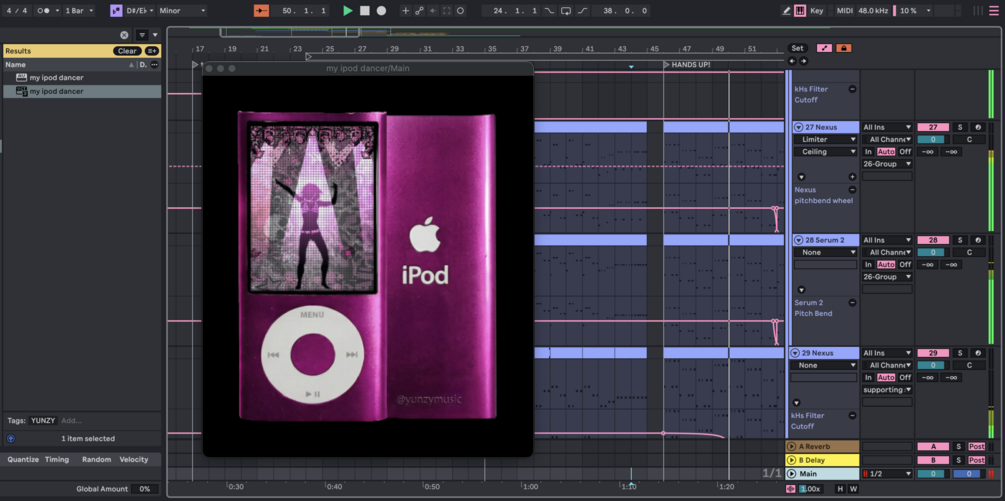Click the MIDI Arrangement Overdub plus icon

coord(405,11)
